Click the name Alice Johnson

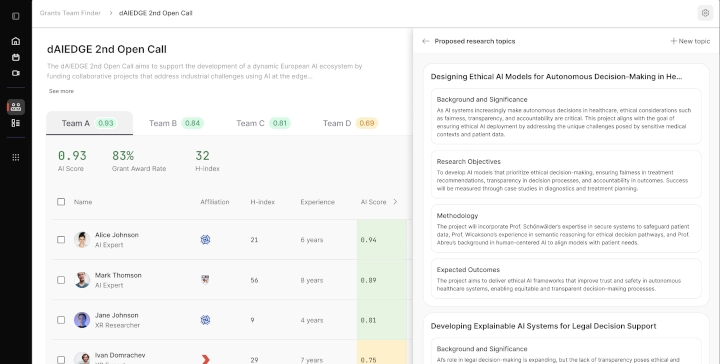117,235
